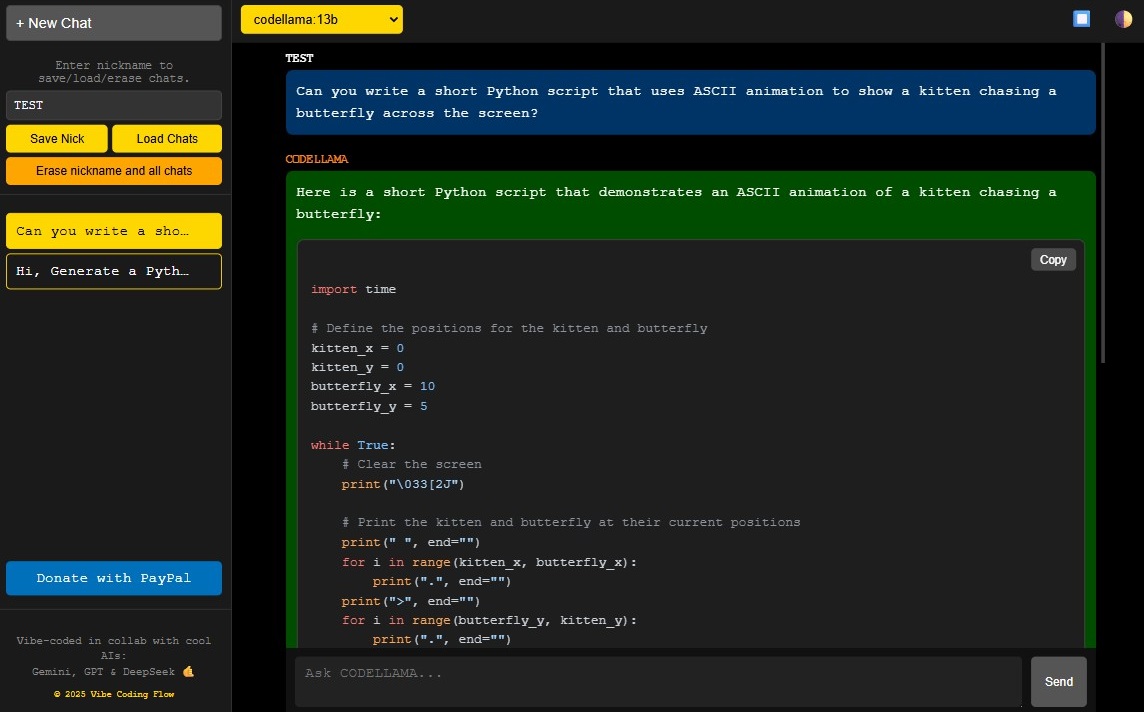Click Erase nickname and all chats
This screenshot has width=1144, height=712.
(114, 171)
